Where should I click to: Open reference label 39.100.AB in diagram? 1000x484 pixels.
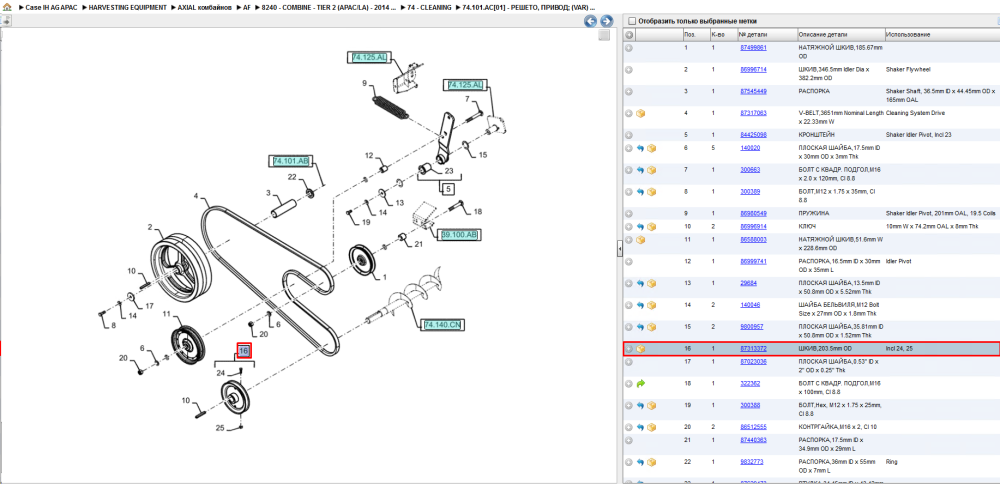(x=459, y=235)
